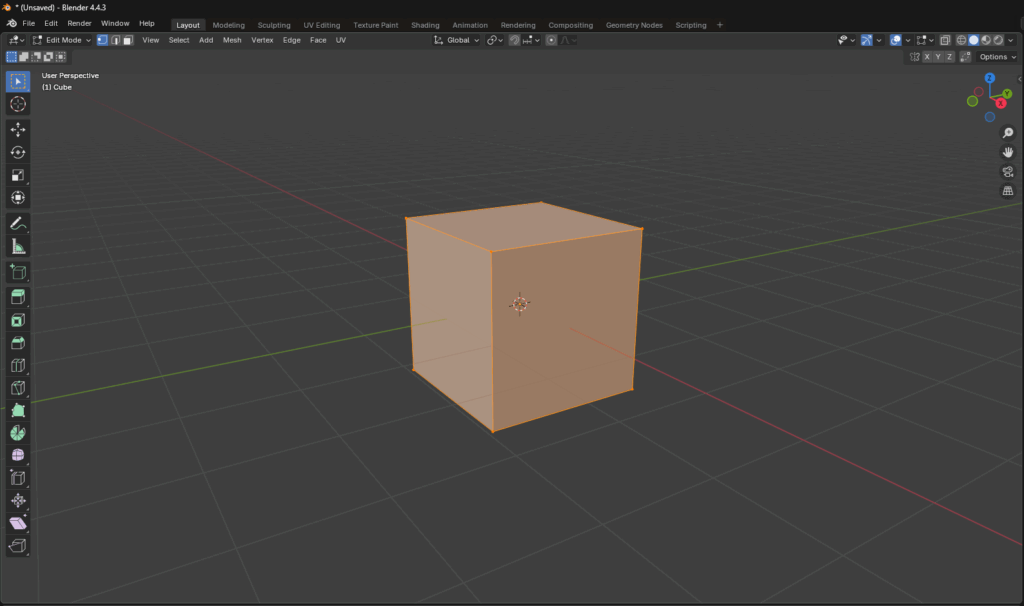This screenshot has width=1024, height=606.
Task: Select the Loop Cut tool
Action: coord(18,366)
